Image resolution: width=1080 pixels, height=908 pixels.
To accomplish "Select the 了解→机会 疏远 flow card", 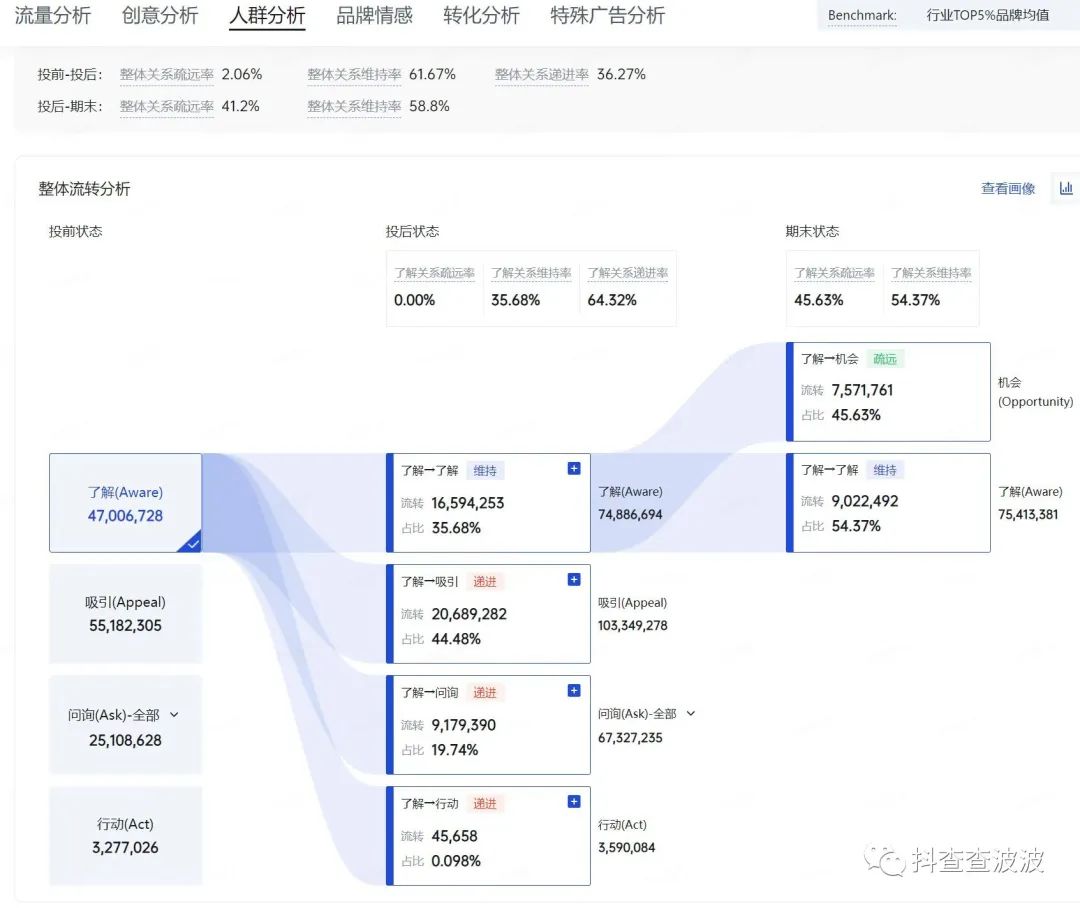I will [x=888, y=392].
